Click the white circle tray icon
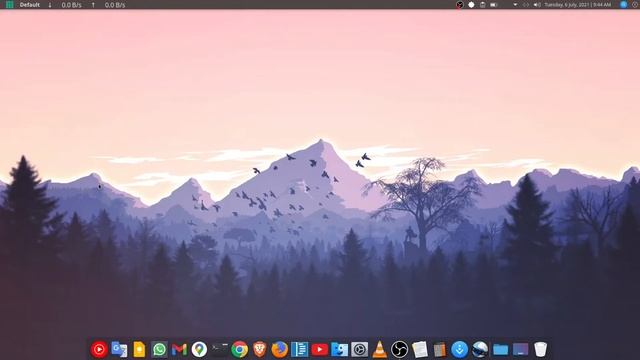The width and height of the screenshot is (640, 360). pos(471,5)
